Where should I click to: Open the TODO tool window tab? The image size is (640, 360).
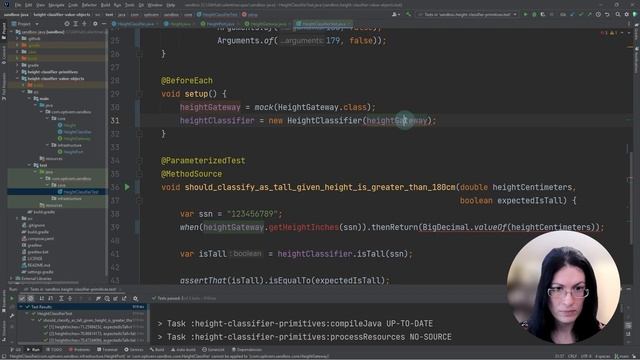tap(54, 349)
